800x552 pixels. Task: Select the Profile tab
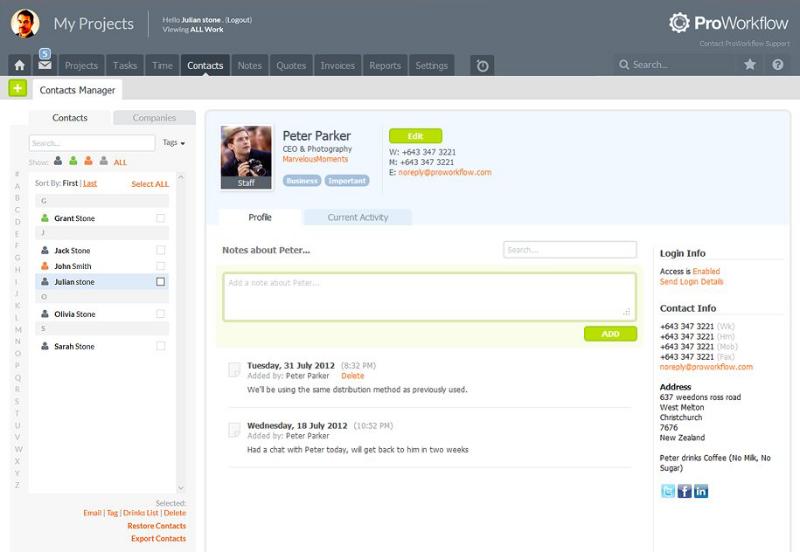coord(260,217)
